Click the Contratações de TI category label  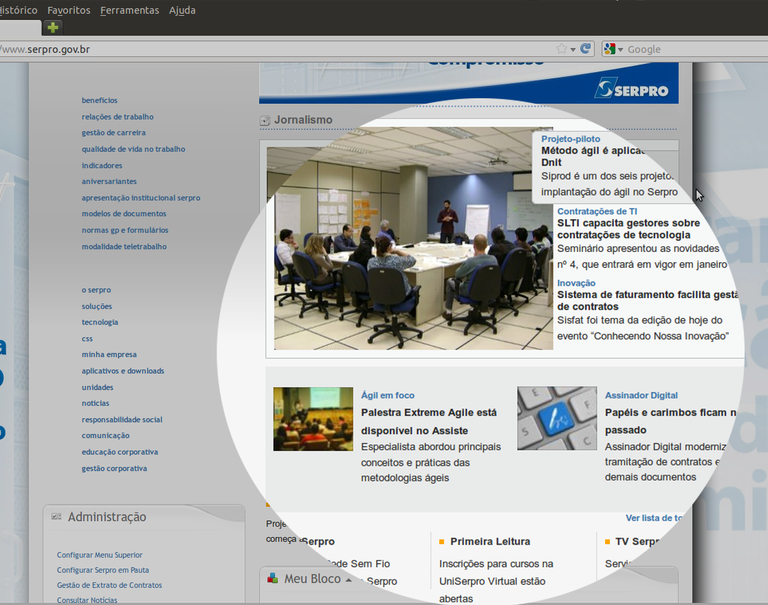[x=597, y=211]
